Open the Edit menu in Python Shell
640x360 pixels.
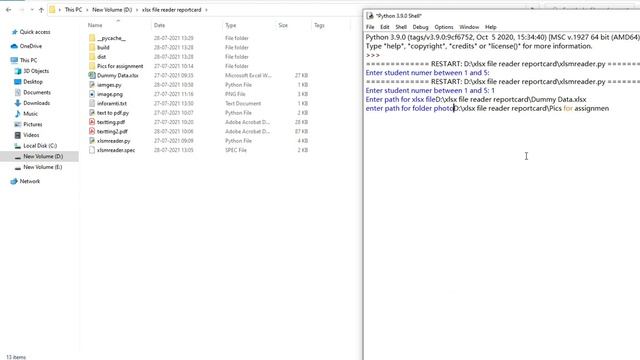coord(384,27)
